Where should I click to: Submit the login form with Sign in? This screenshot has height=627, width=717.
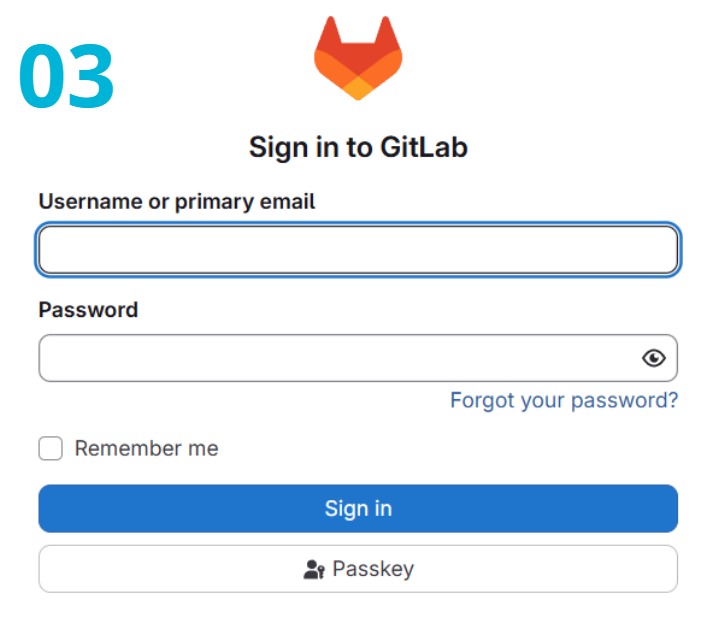358,508
